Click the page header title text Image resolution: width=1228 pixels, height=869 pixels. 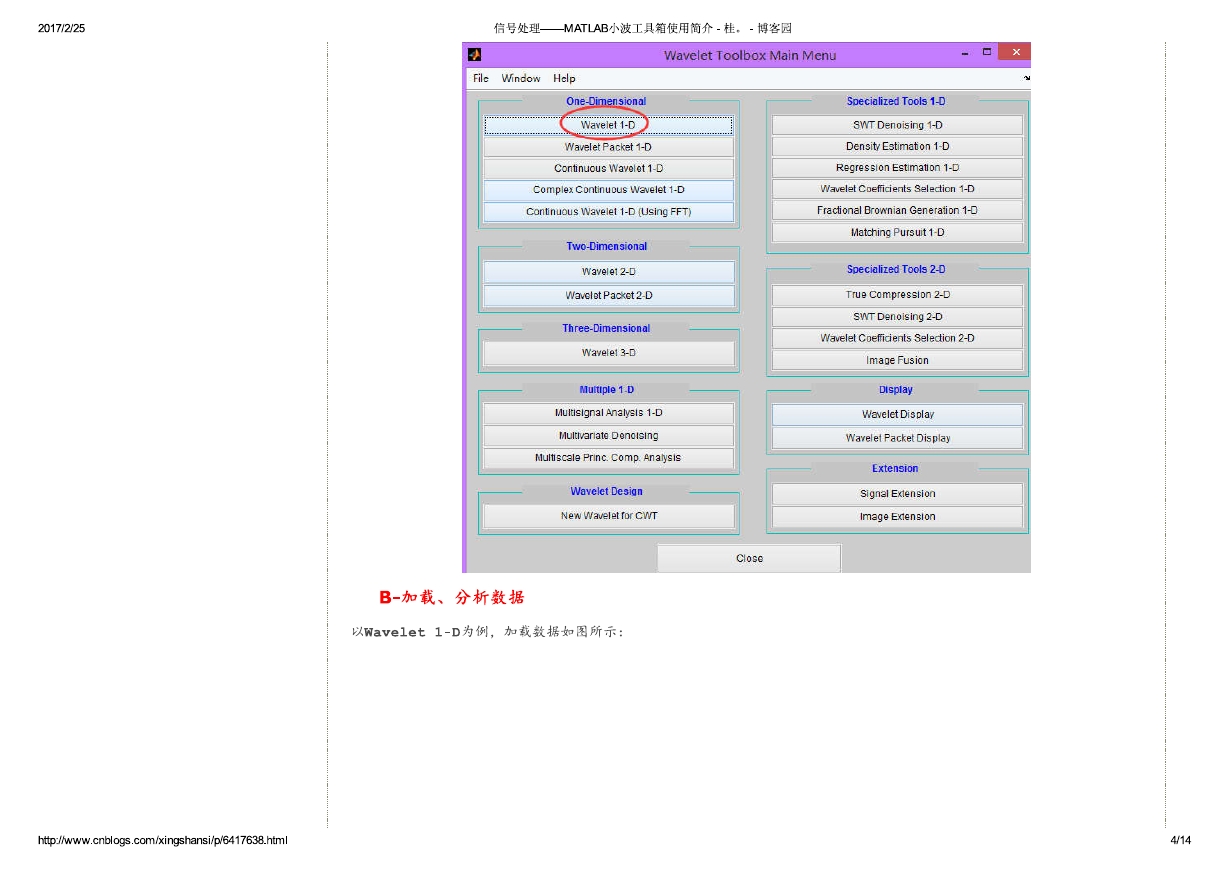[643, 28]
